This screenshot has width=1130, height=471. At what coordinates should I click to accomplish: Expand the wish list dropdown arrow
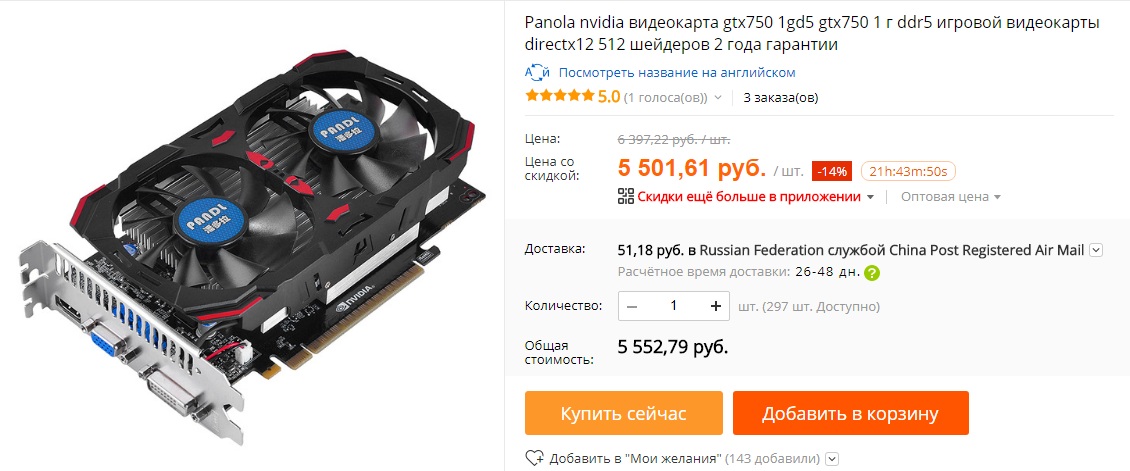coord(832,459)
